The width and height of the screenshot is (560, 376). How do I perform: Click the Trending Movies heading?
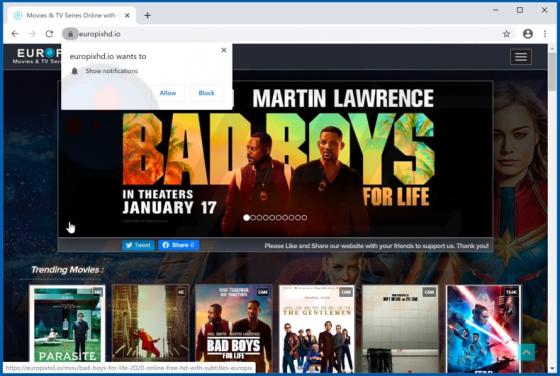click(67, 270)
